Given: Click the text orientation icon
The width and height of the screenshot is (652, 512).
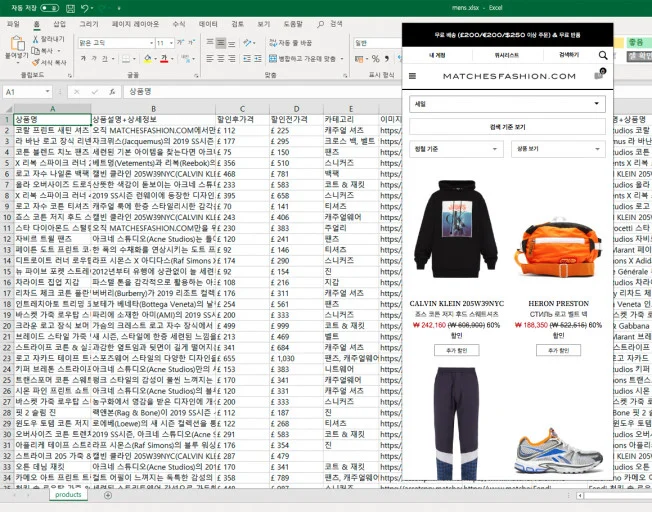Looking at the screenshot, I should 248,42.
